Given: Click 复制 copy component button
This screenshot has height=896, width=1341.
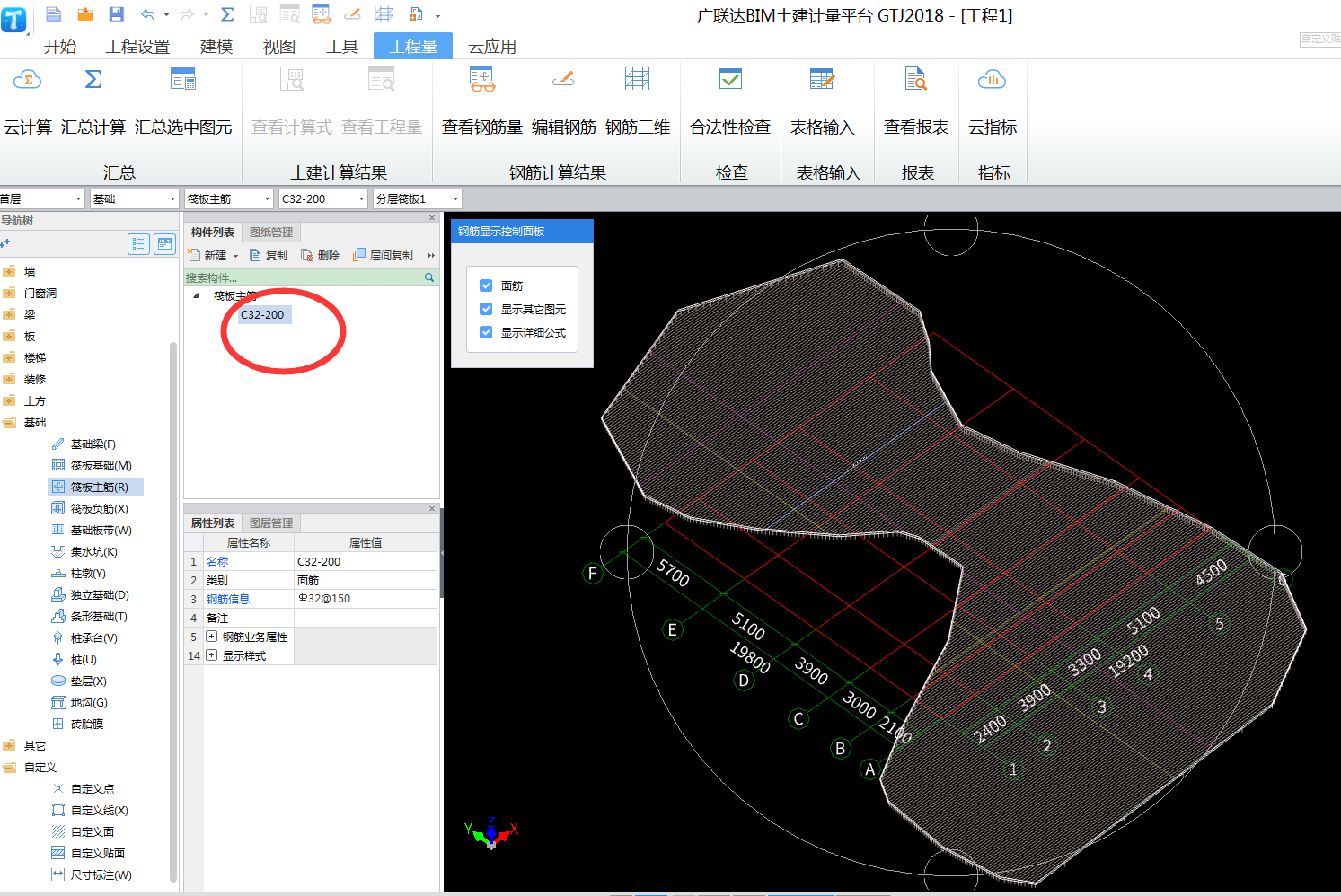Looking at the screenshot, I should pos(269,256).
